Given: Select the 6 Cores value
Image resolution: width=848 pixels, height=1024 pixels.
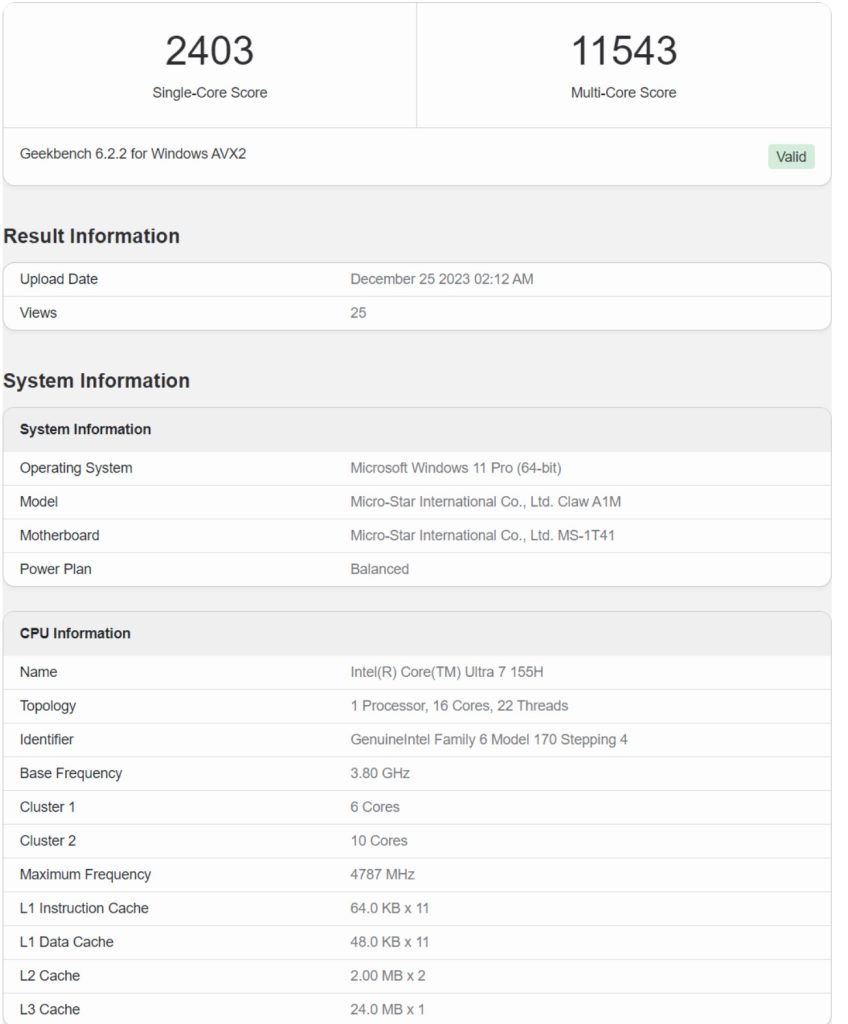Looking at the screenshot, I should tap(374, 807).
